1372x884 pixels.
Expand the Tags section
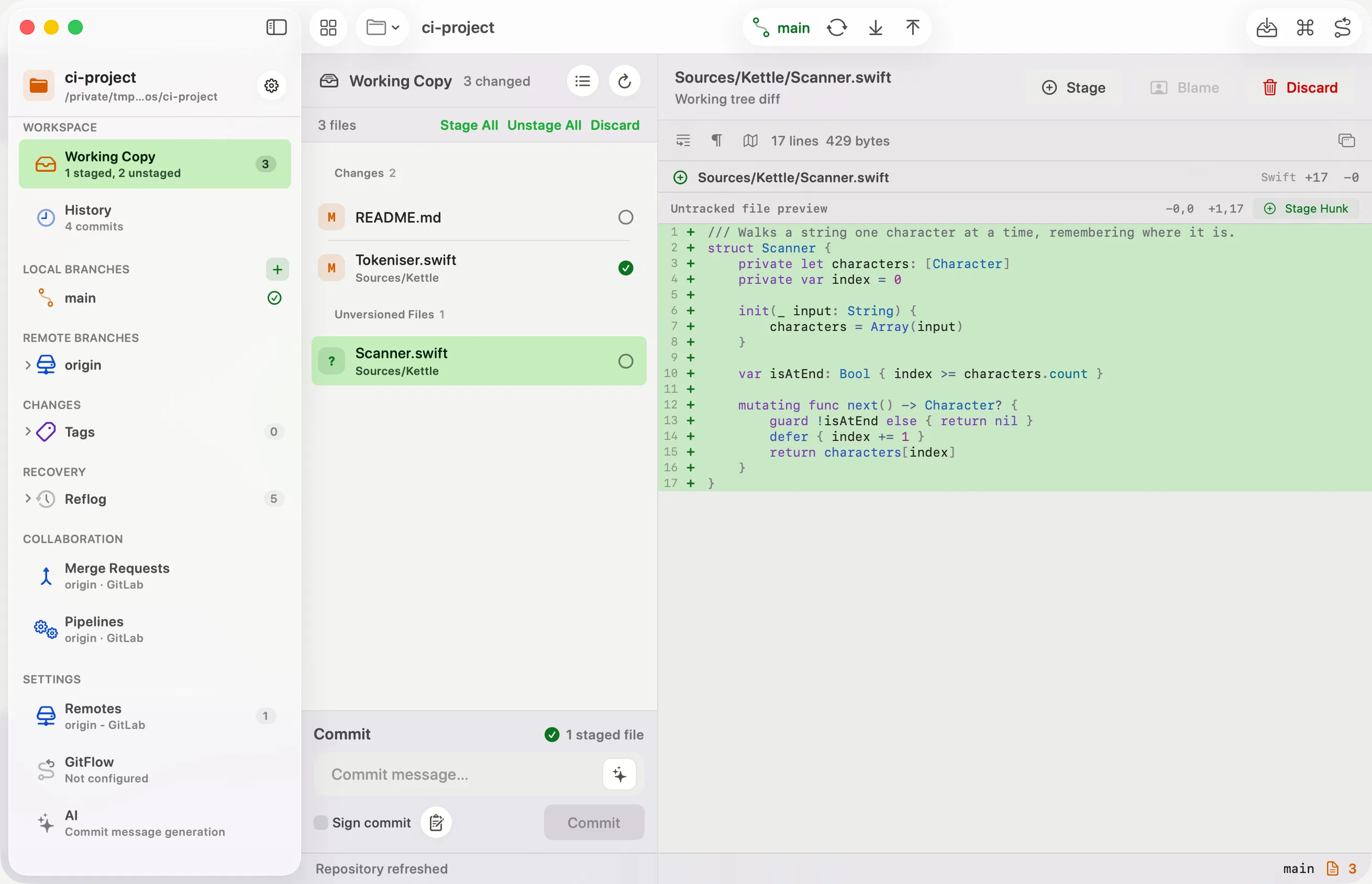[28, 431]
